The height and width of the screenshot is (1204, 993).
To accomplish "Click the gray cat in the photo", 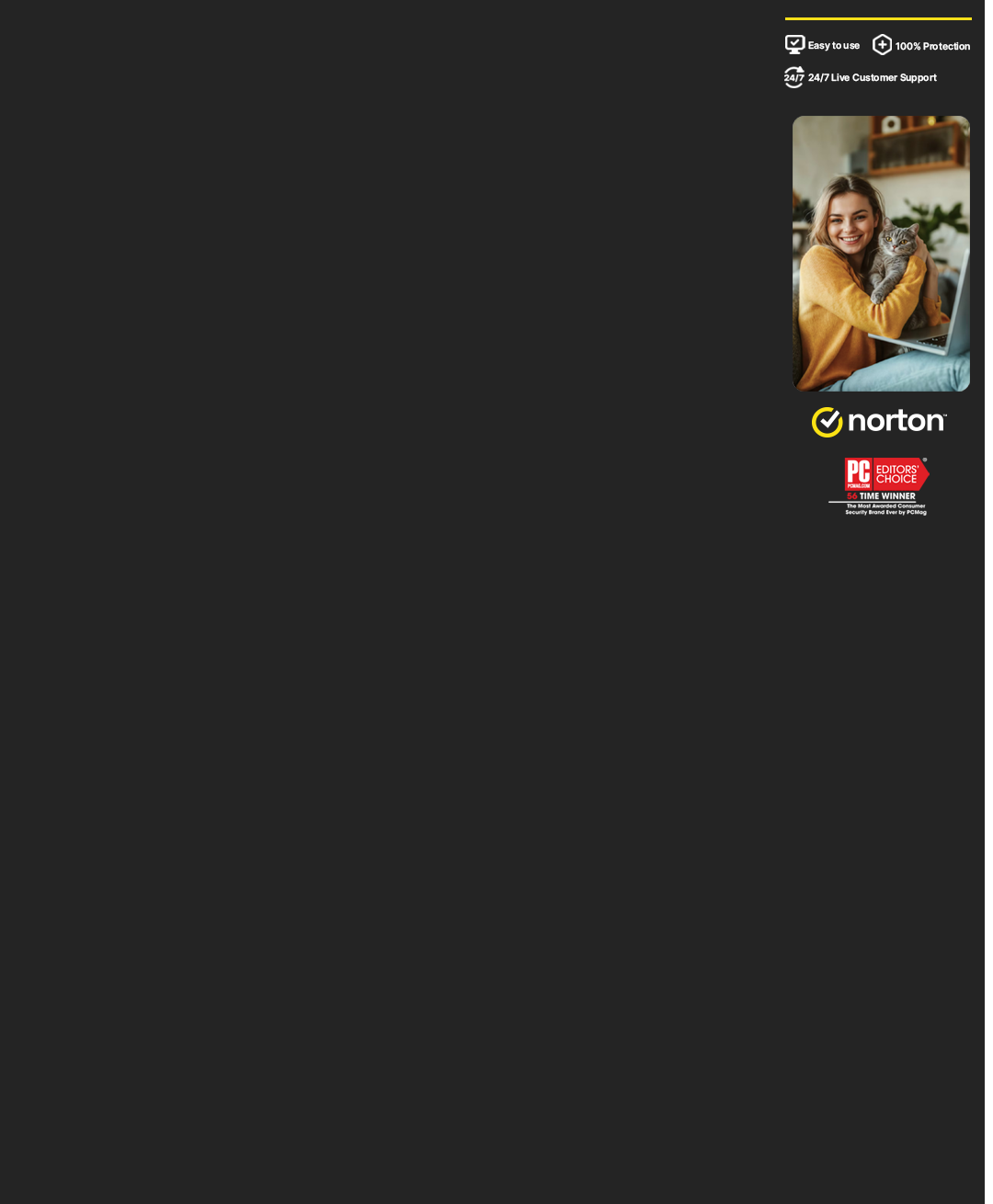I will pos(898,262).
